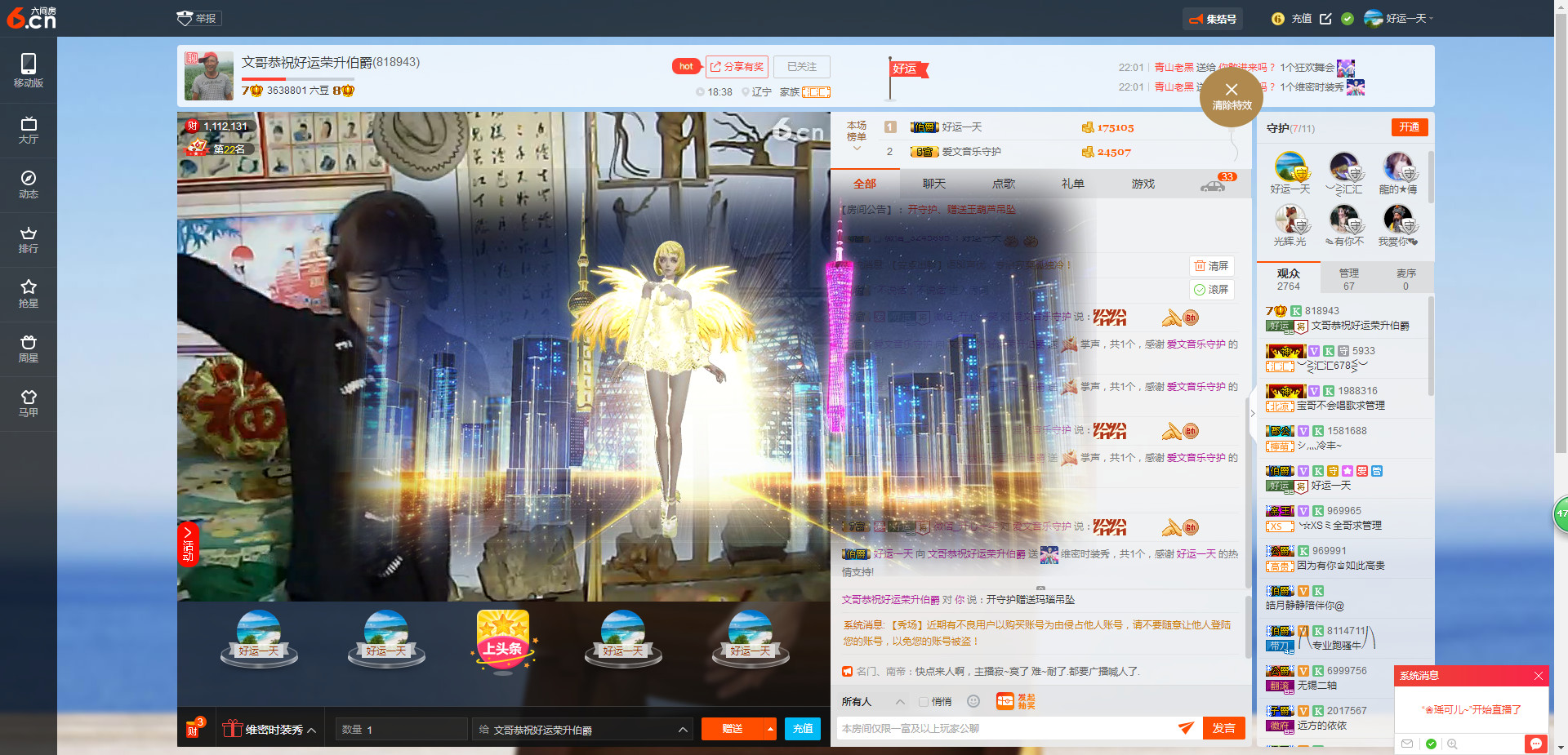This screenshot has width=1568, height=755.
Task: Click the green checkmark icon in header
Action: (1347, 19)
